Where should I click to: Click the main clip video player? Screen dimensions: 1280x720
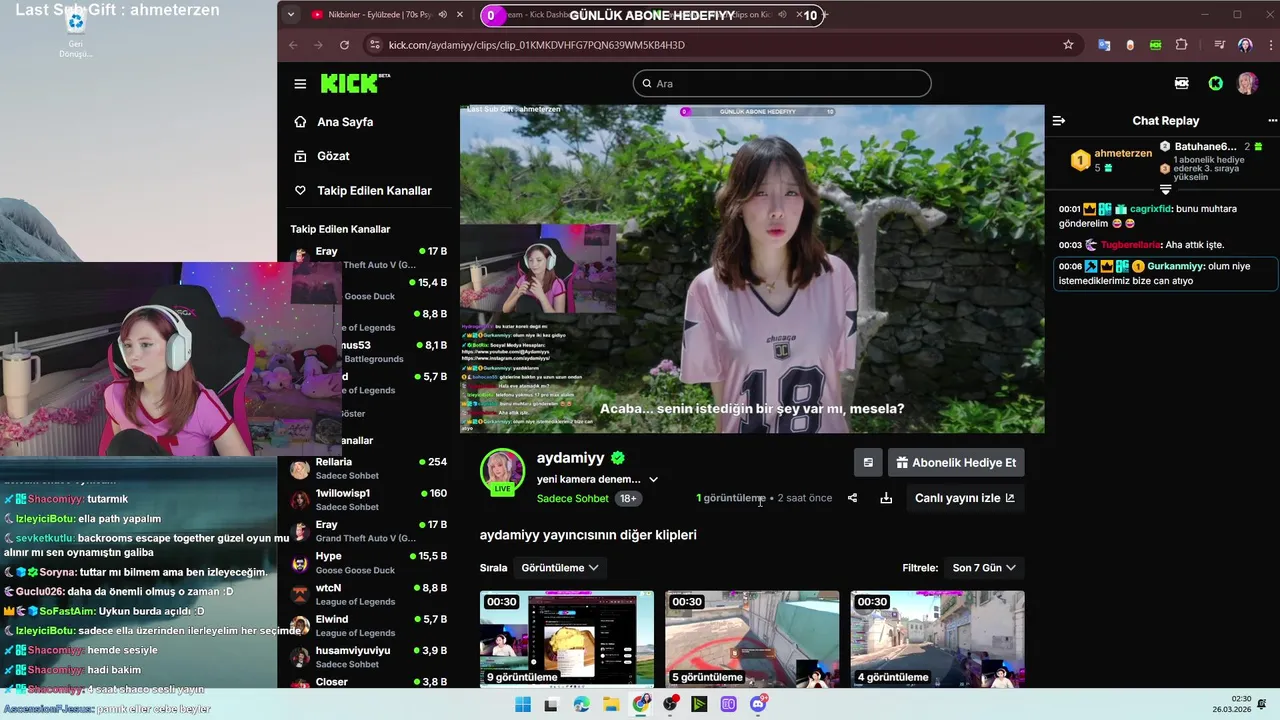point(752,269)
